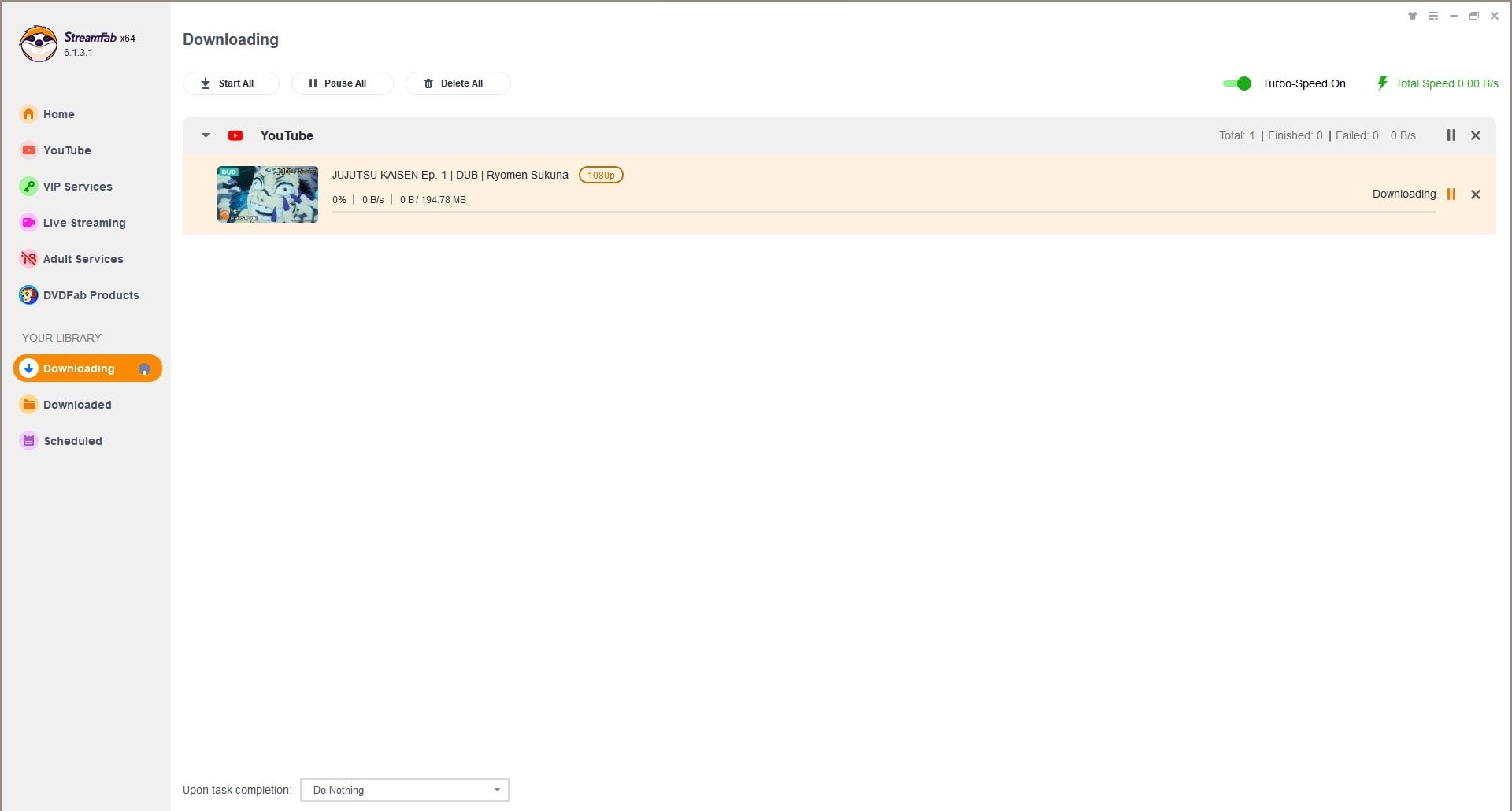Screen dimensions: 1512x811
Task: Toggle the Turbo-Speed switch off
Action: (x=1237, y=83)
